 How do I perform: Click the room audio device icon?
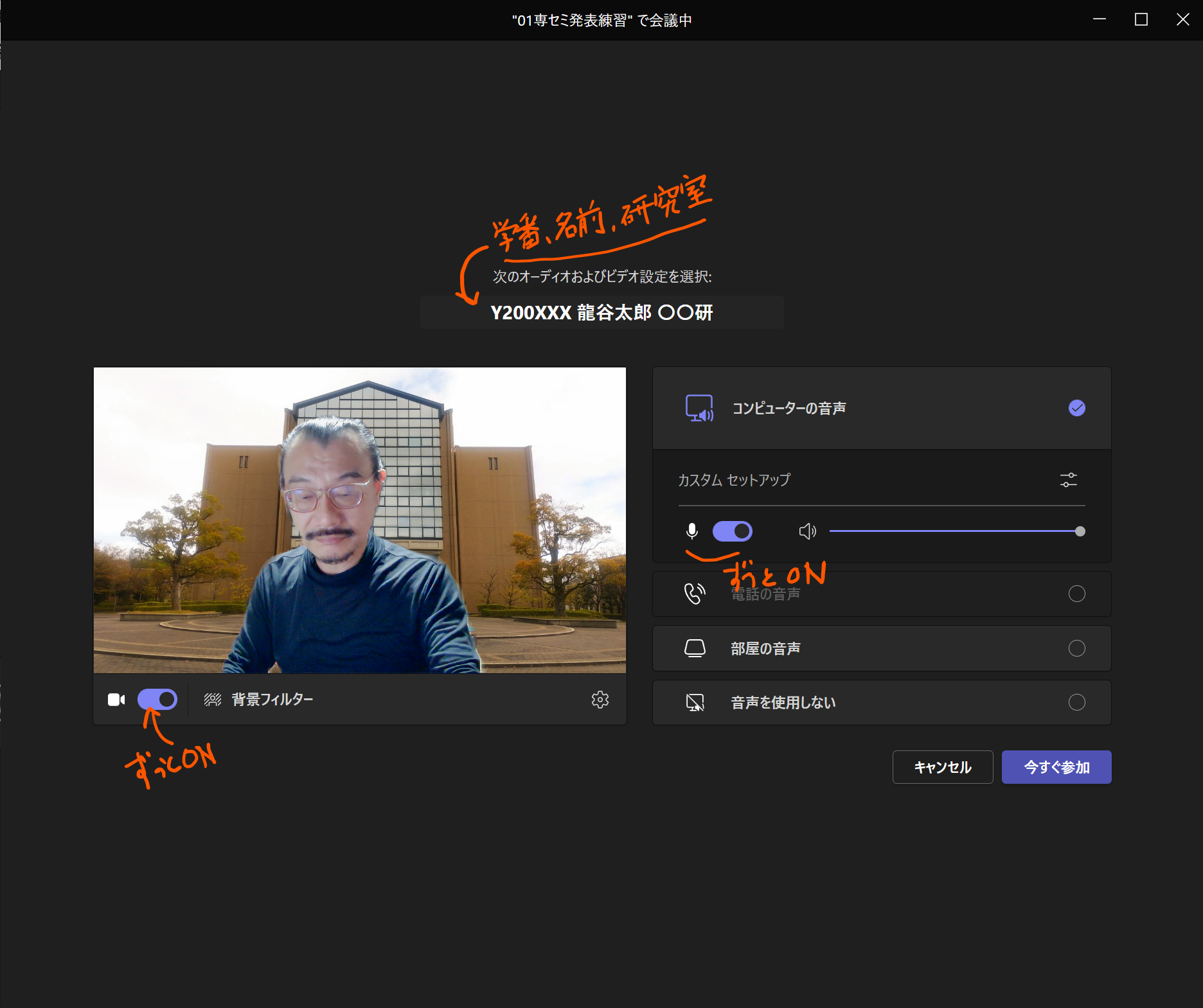pos(695,648)
